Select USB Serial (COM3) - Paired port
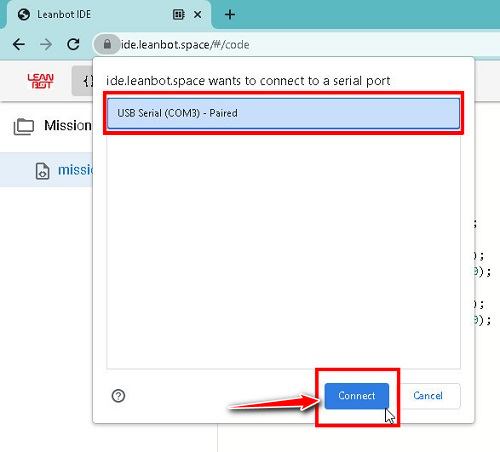The width and height of the screenshot is (500, 452). coord(283,113)
